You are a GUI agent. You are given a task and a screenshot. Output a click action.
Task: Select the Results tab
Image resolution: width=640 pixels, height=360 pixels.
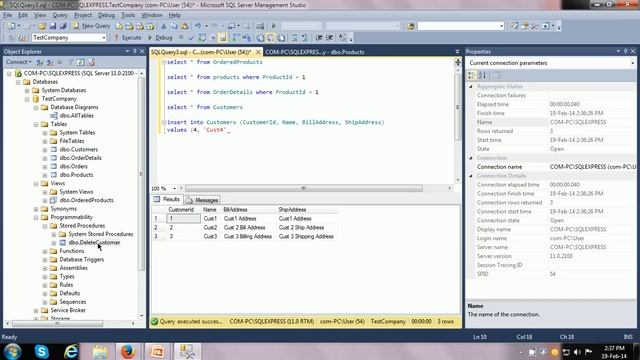point(167,199)
